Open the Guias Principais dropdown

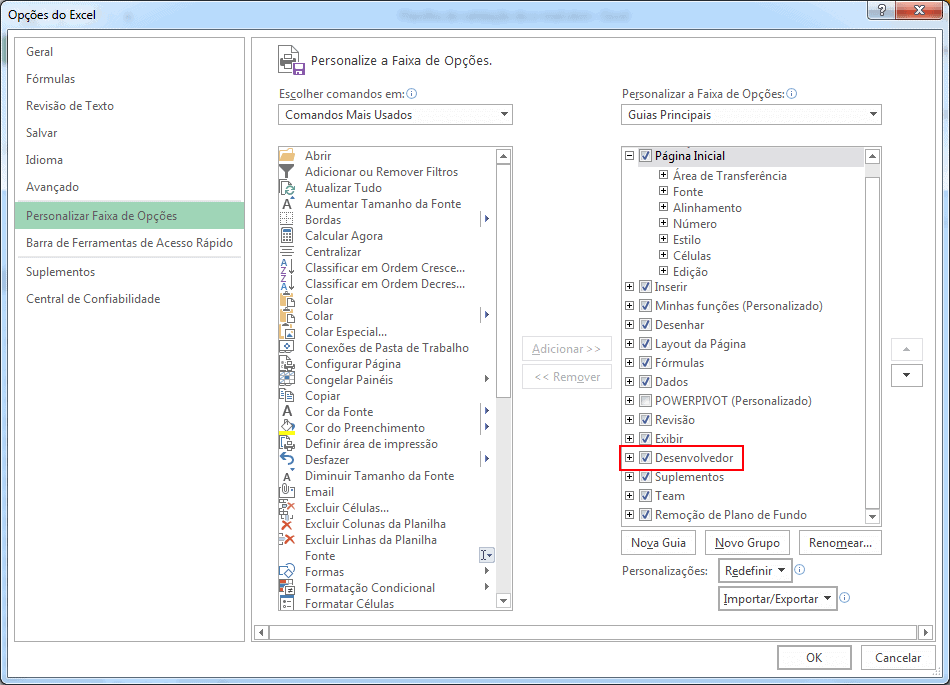tap(750, 115)
